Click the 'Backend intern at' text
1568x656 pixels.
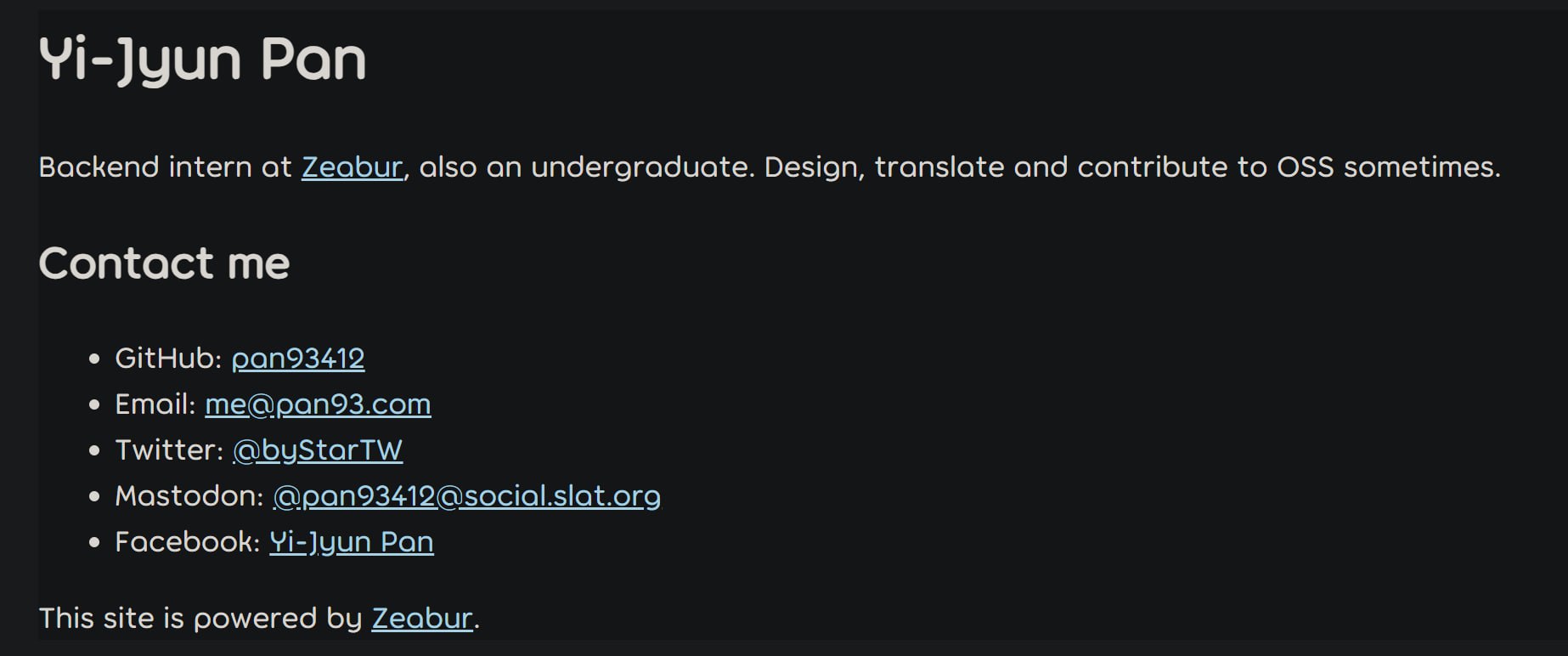165,167
